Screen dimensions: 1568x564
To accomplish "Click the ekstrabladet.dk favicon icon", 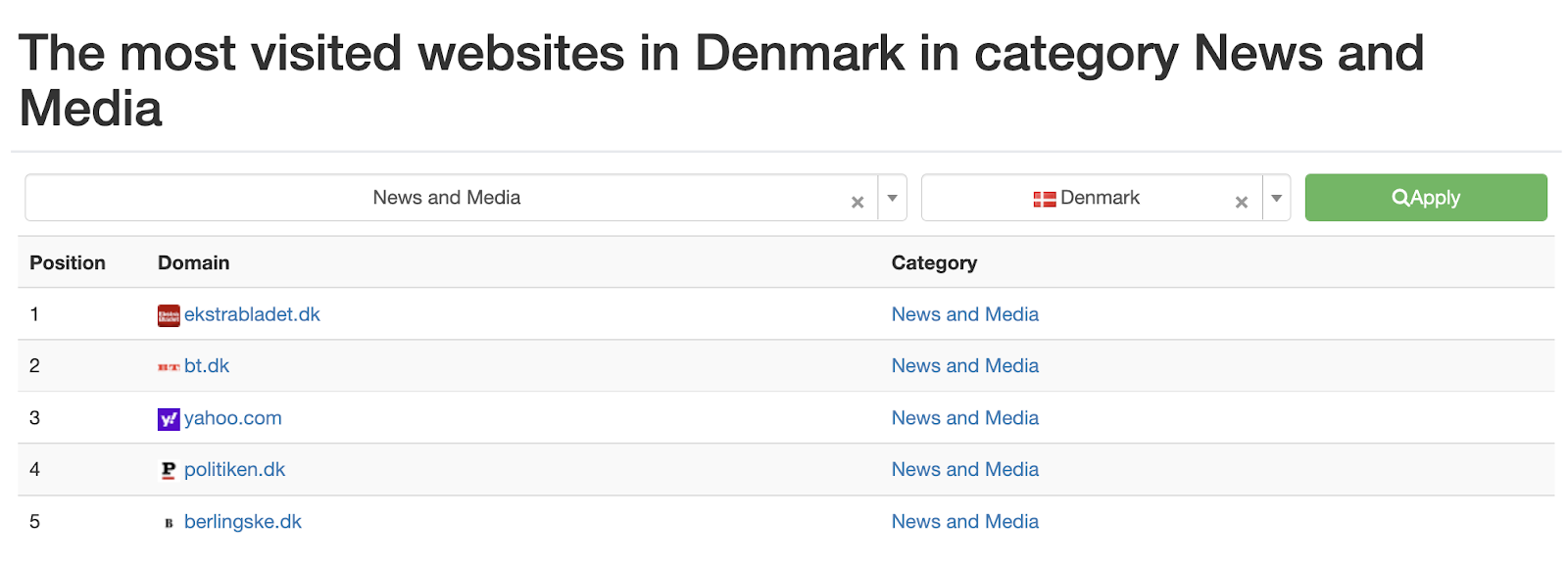I will pyautogui.click(x=169, y=315).
